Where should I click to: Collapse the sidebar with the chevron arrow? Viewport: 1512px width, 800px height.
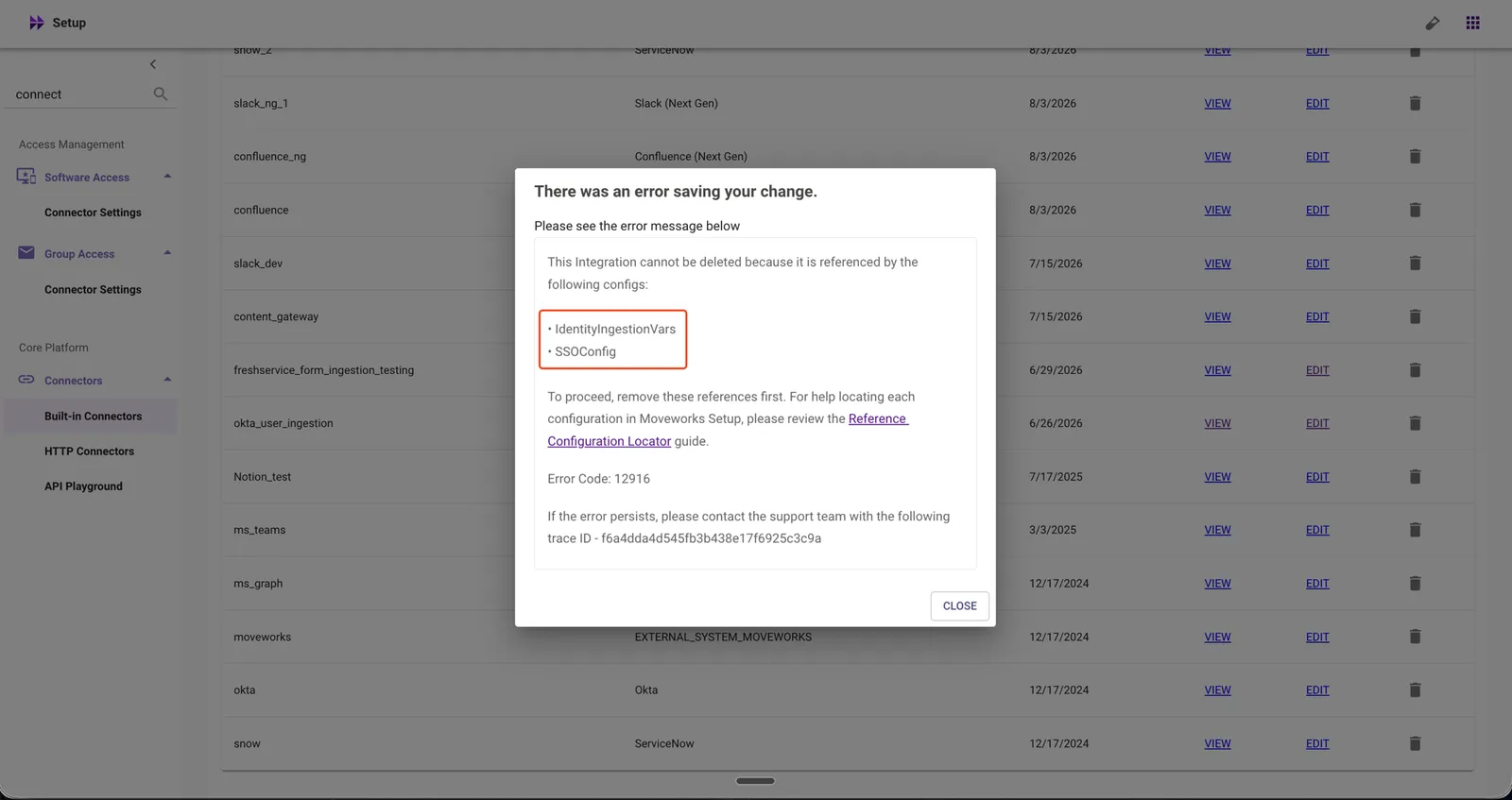pyautogui.click(x=153, y=64)
